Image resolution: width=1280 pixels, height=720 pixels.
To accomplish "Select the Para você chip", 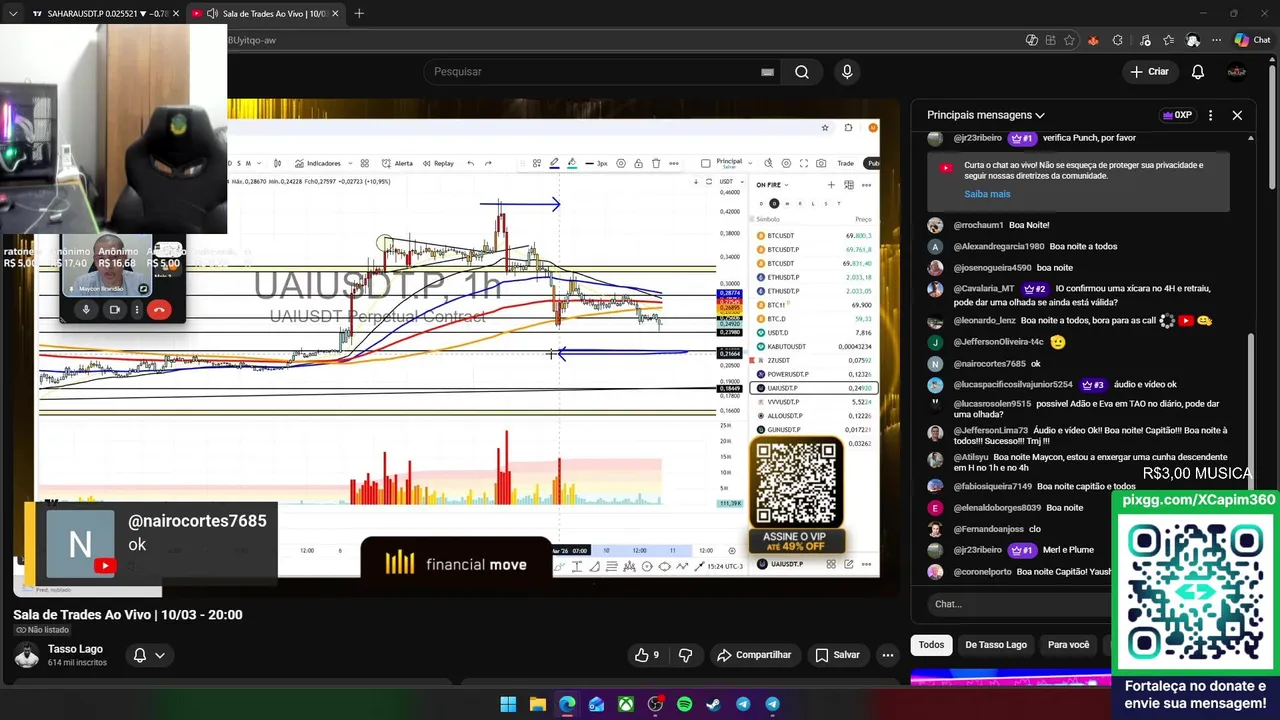I will 1068,645.
